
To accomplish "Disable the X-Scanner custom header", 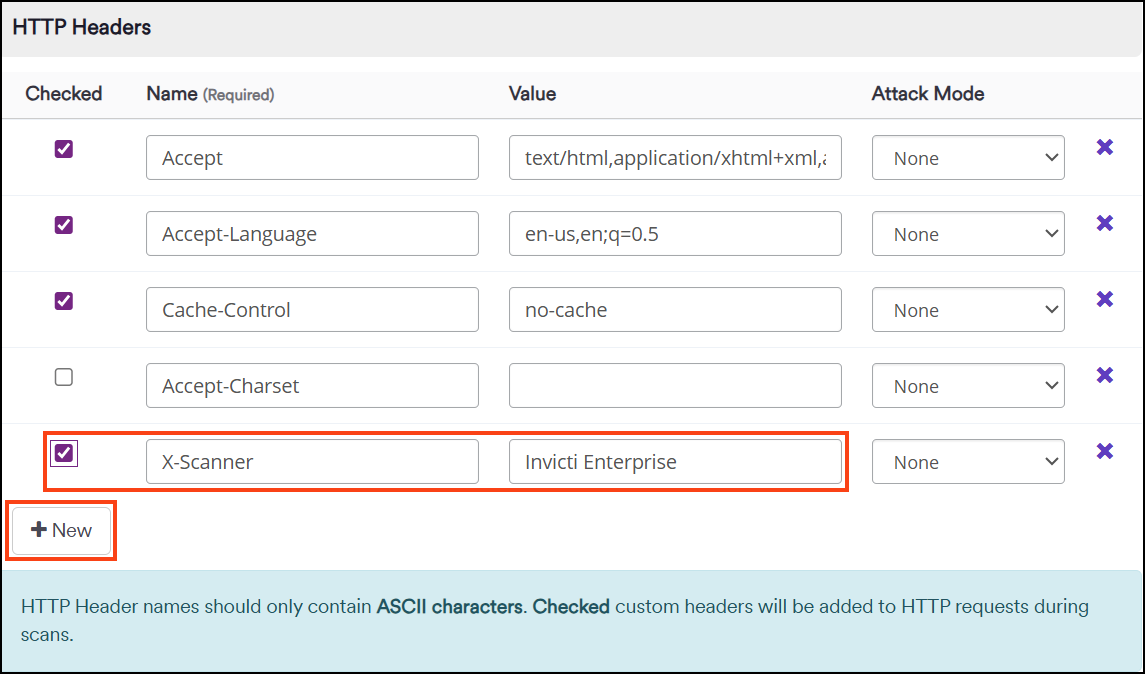I will pos(63,453).
